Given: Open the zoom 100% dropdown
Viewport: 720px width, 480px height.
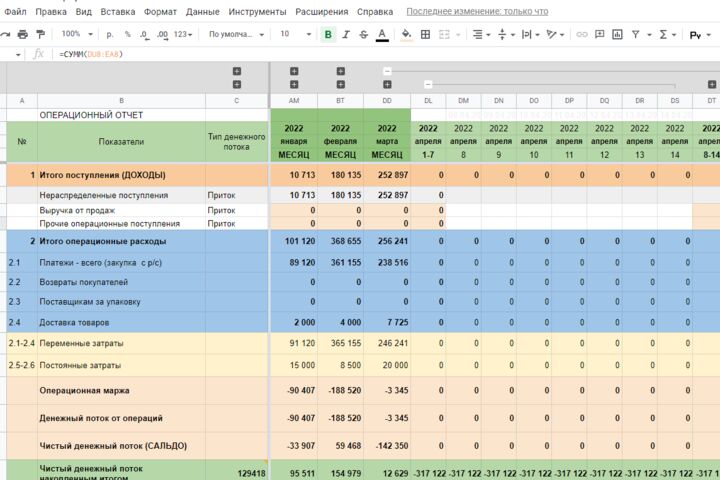Looking at the screenshot, I should click(x=77, y=34).
